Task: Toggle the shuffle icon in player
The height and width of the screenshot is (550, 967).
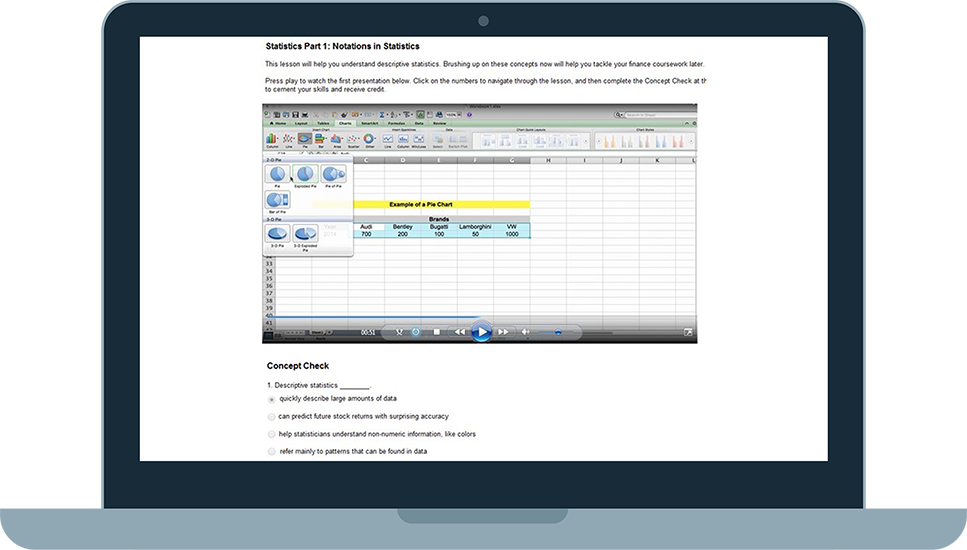Action: pyautogui.click(x=399, y=332)
